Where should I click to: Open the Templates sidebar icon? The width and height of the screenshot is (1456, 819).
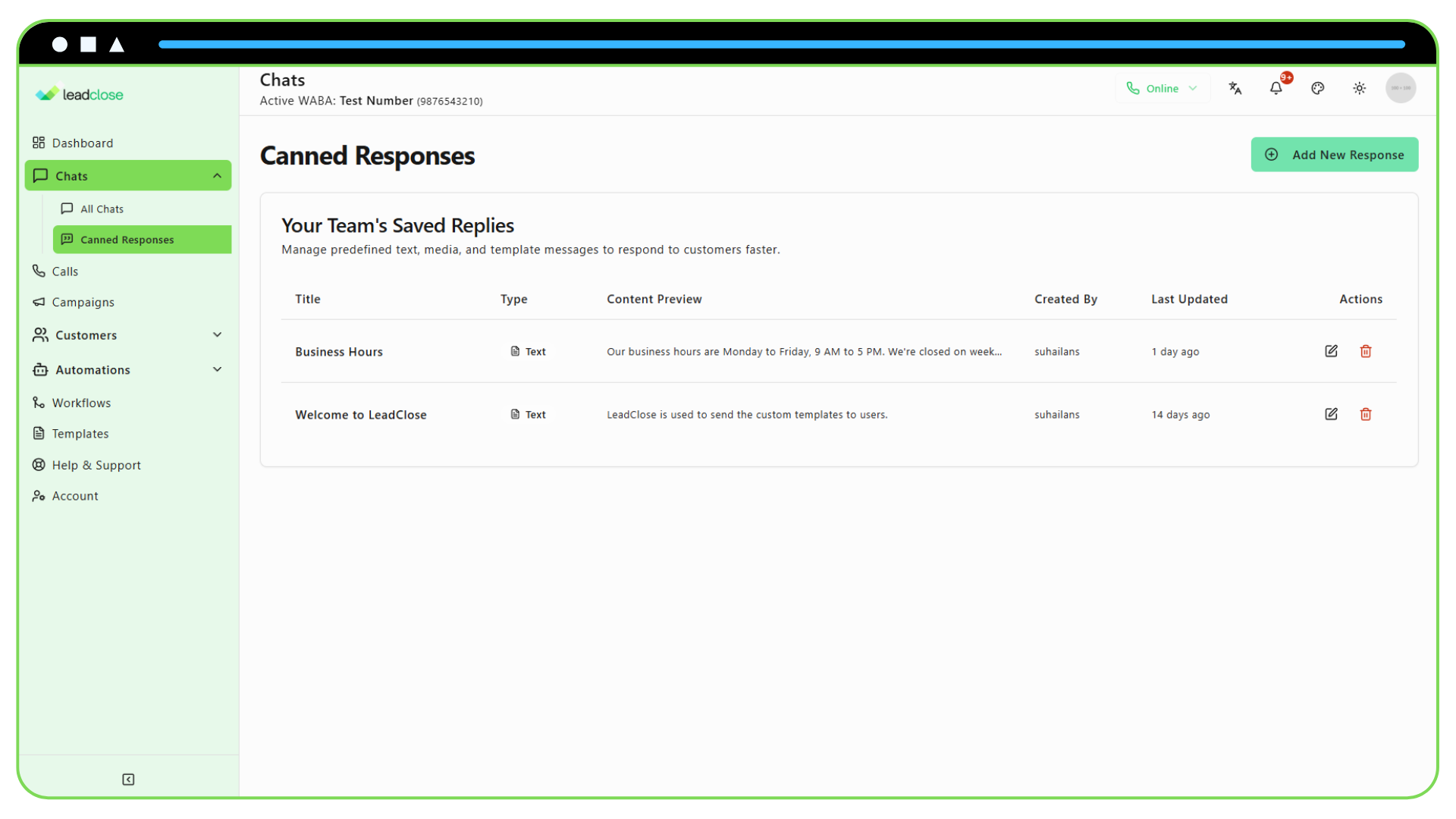point(39,433)
